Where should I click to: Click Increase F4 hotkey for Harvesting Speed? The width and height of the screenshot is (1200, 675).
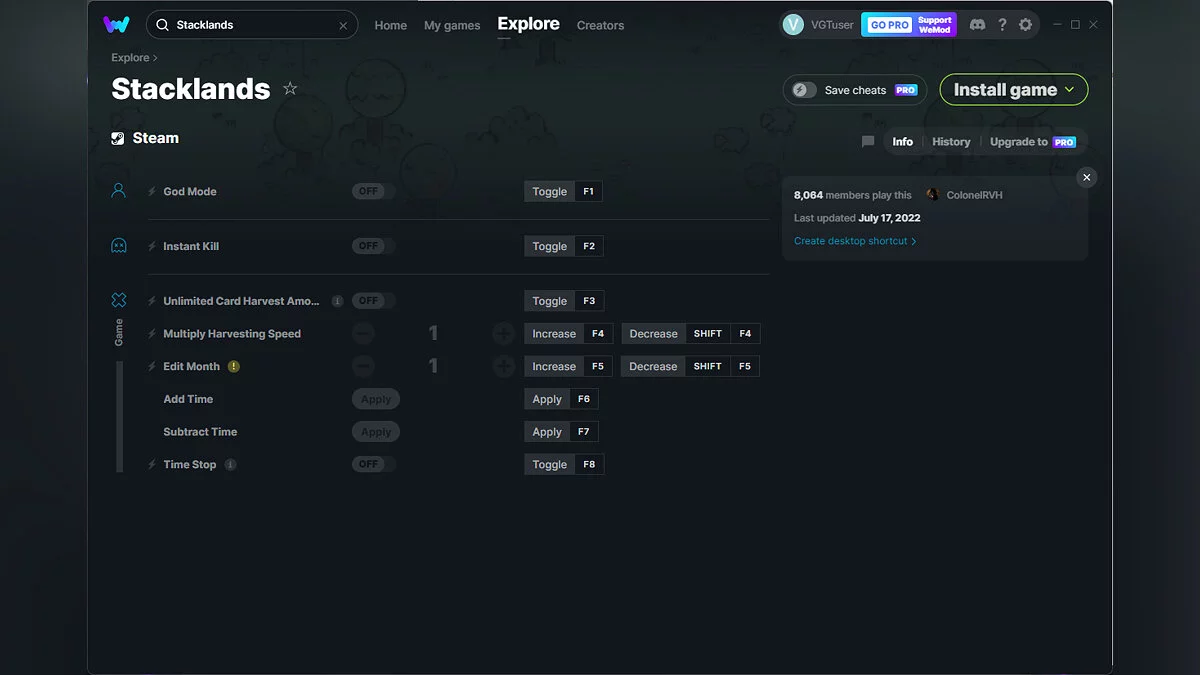[568, 334]
